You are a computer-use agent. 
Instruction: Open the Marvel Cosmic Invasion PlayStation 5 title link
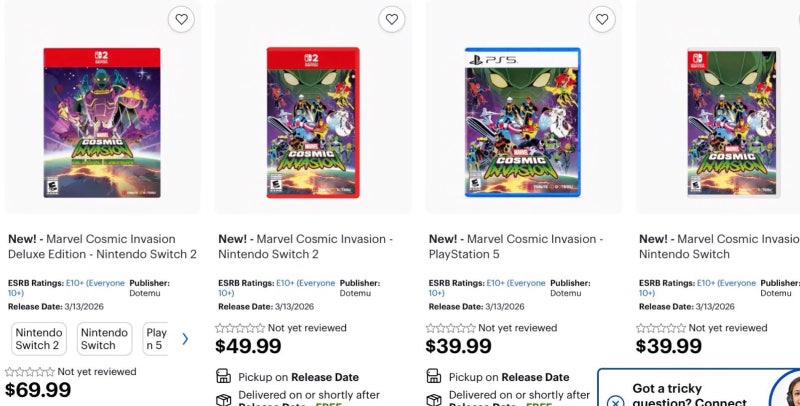click(x=515, y=246)
